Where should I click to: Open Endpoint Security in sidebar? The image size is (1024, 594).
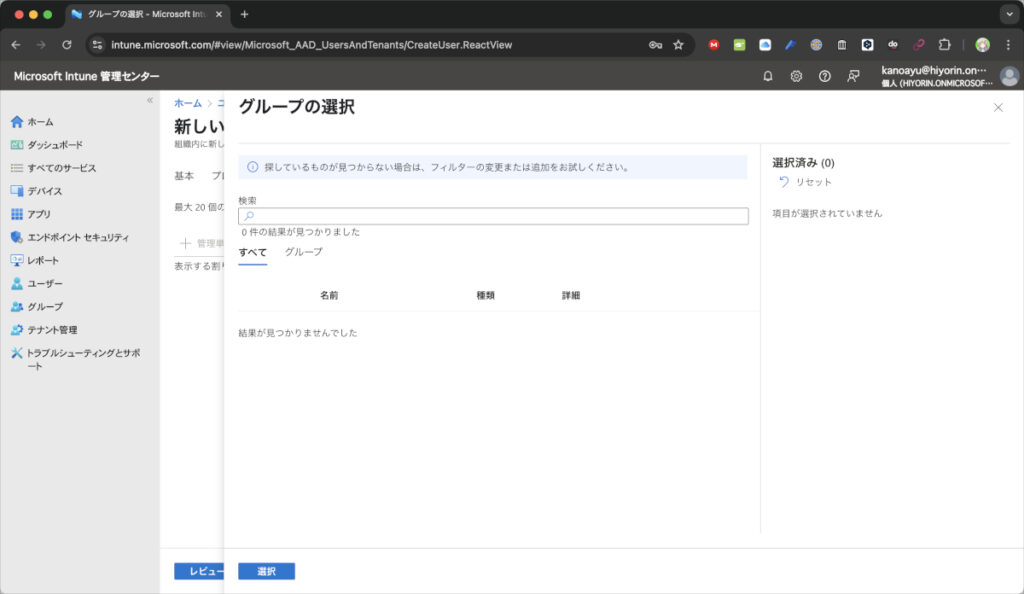[70, 238]
